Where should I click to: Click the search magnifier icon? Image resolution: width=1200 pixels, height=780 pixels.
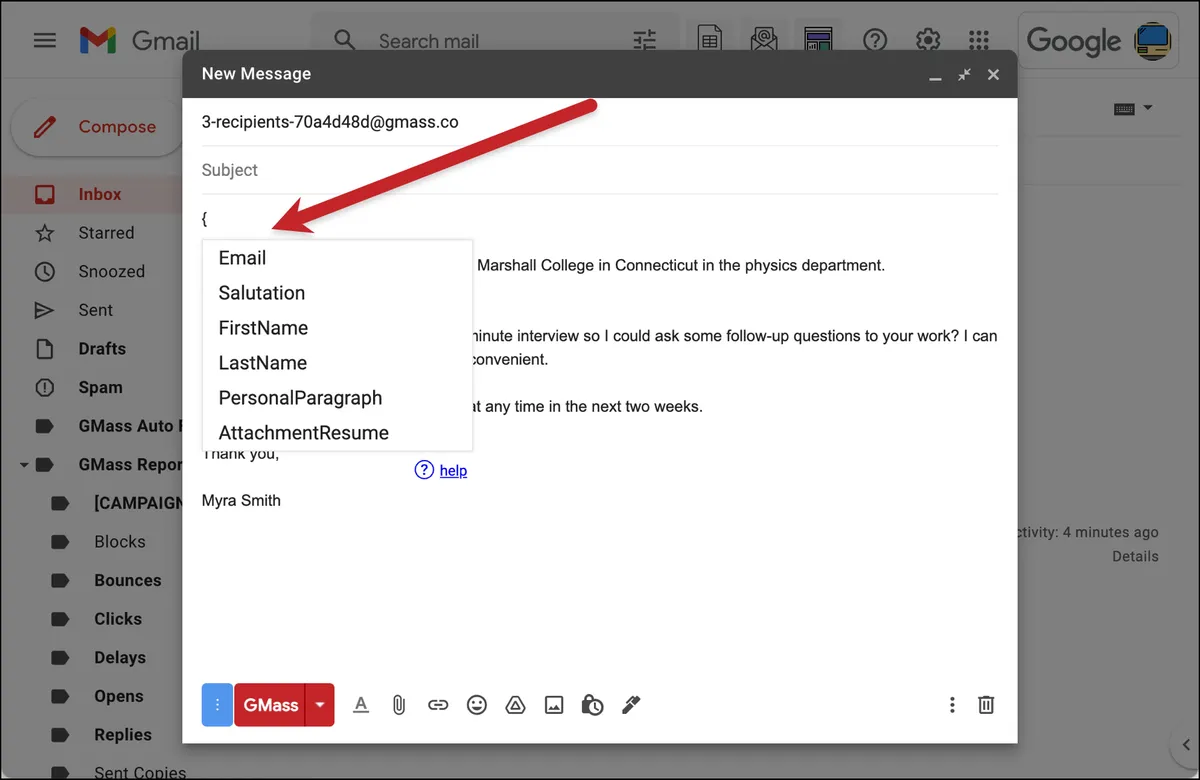344,41
